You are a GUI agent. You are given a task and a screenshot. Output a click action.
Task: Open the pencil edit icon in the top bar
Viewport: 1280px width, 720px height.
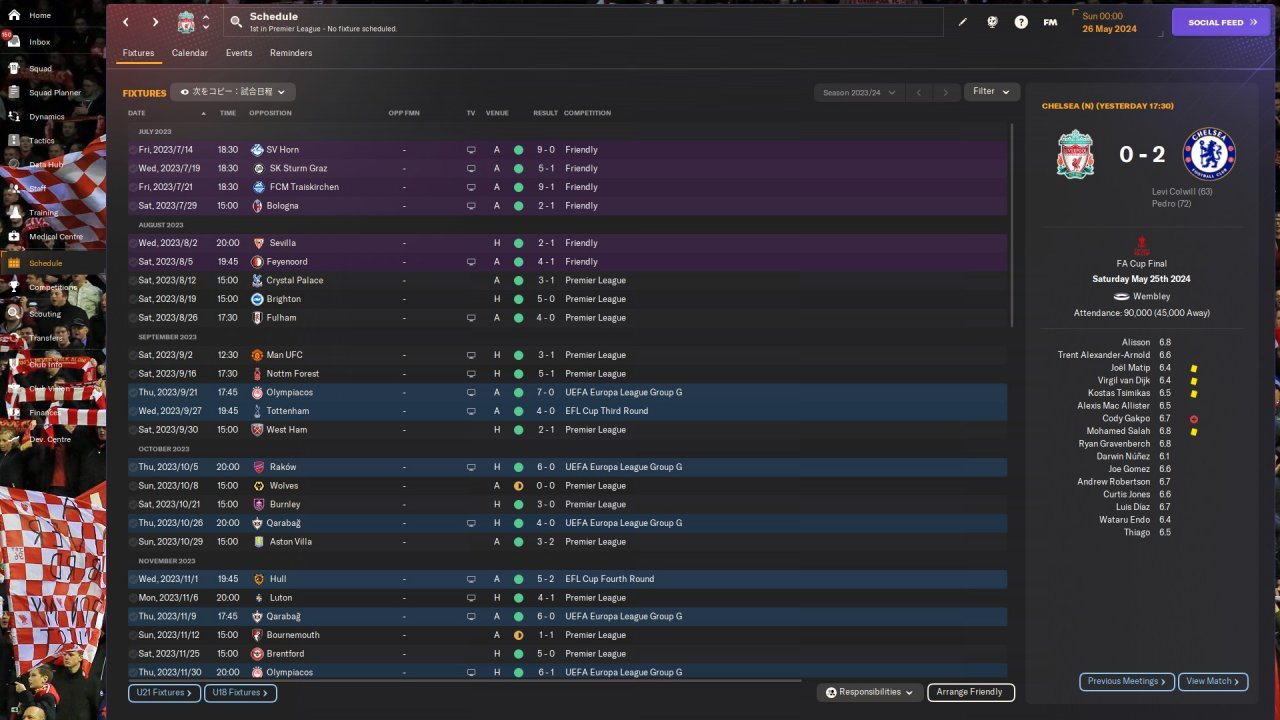click(x=963, y=22)
